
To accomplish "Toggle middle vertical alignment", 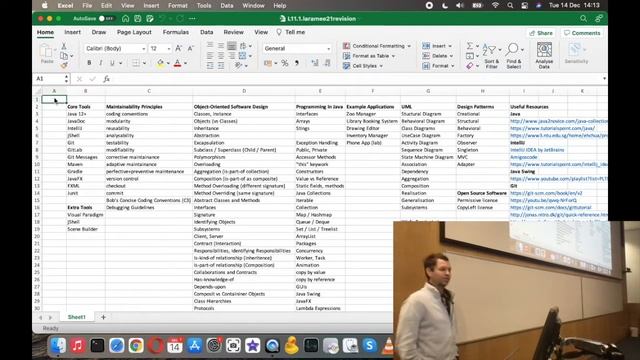I will point(221,46).
